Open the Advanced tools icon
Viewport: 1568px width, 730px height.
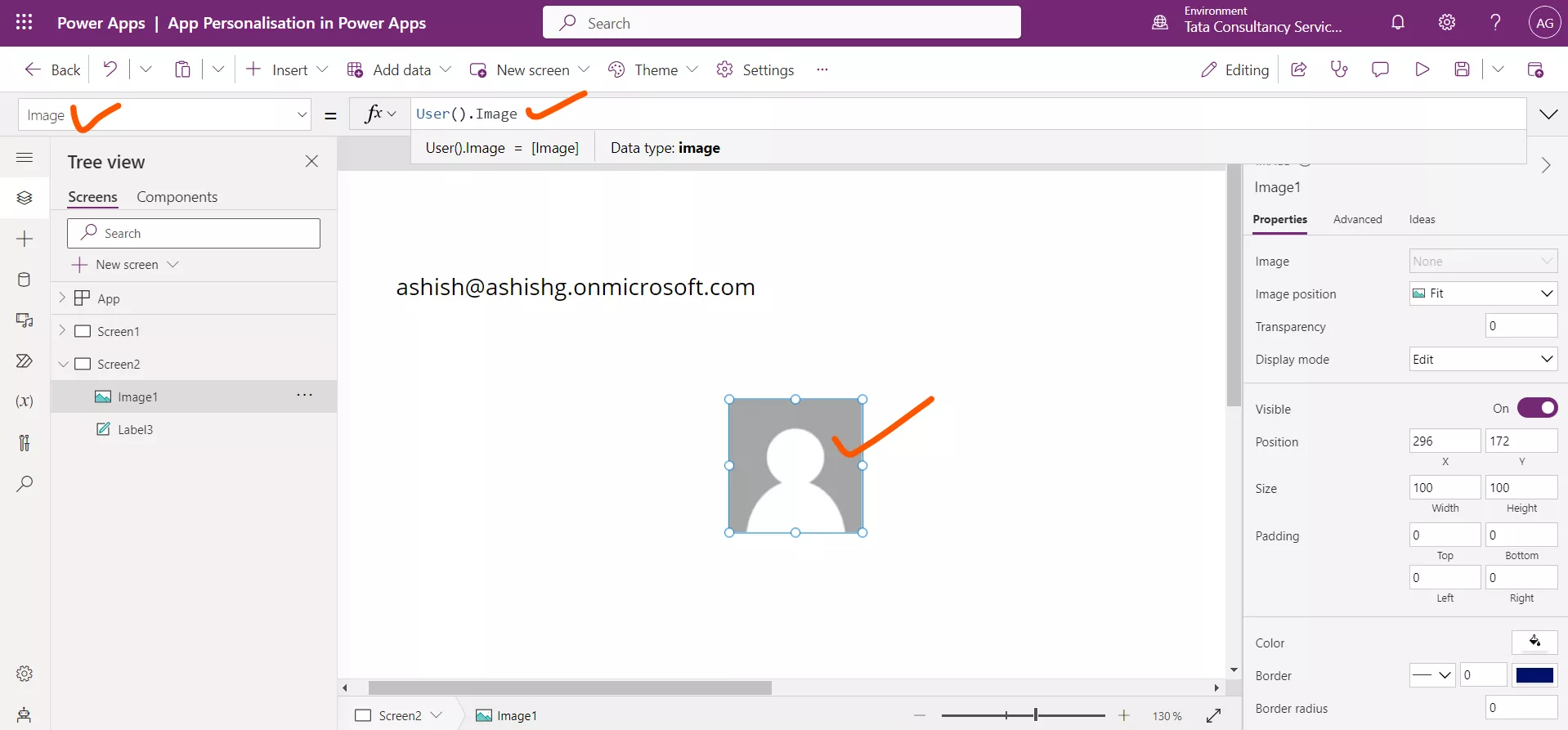point(25,442)
